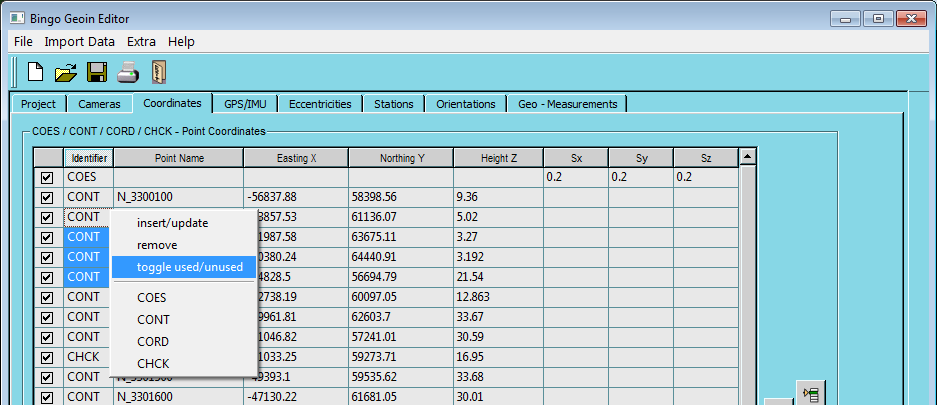Click the Northing Y column header
Viewport: 937px width, 405px height.
click(x=401, y=158)
